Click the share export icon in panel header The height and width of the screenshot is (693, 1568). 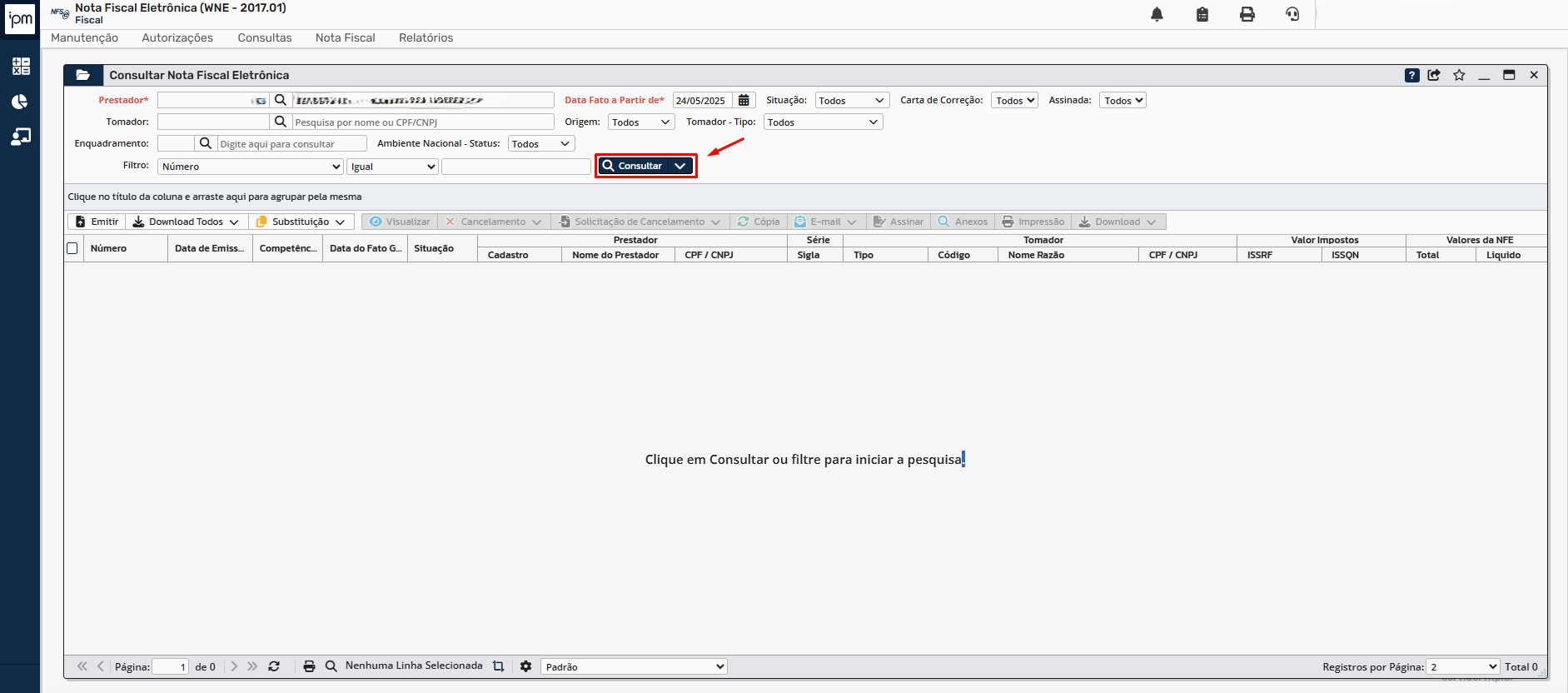(1435, 75)
